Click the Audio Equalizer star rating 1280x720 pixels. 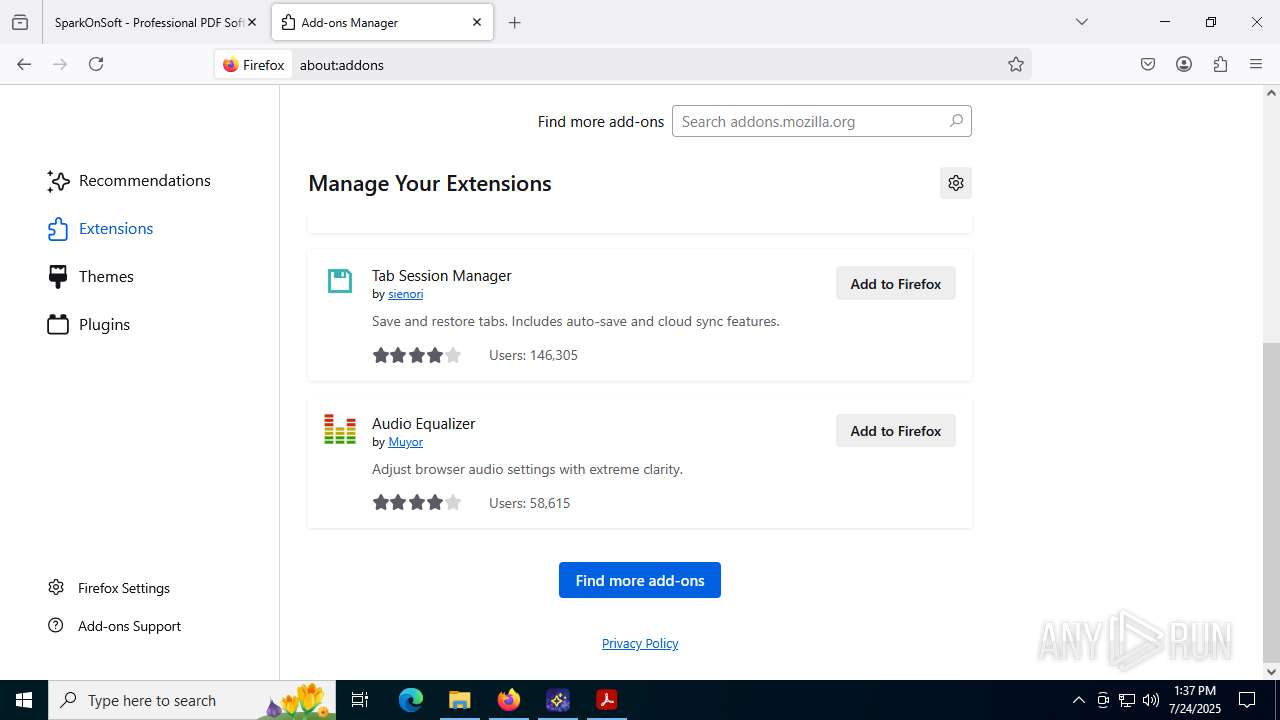(x=417, y=503)
